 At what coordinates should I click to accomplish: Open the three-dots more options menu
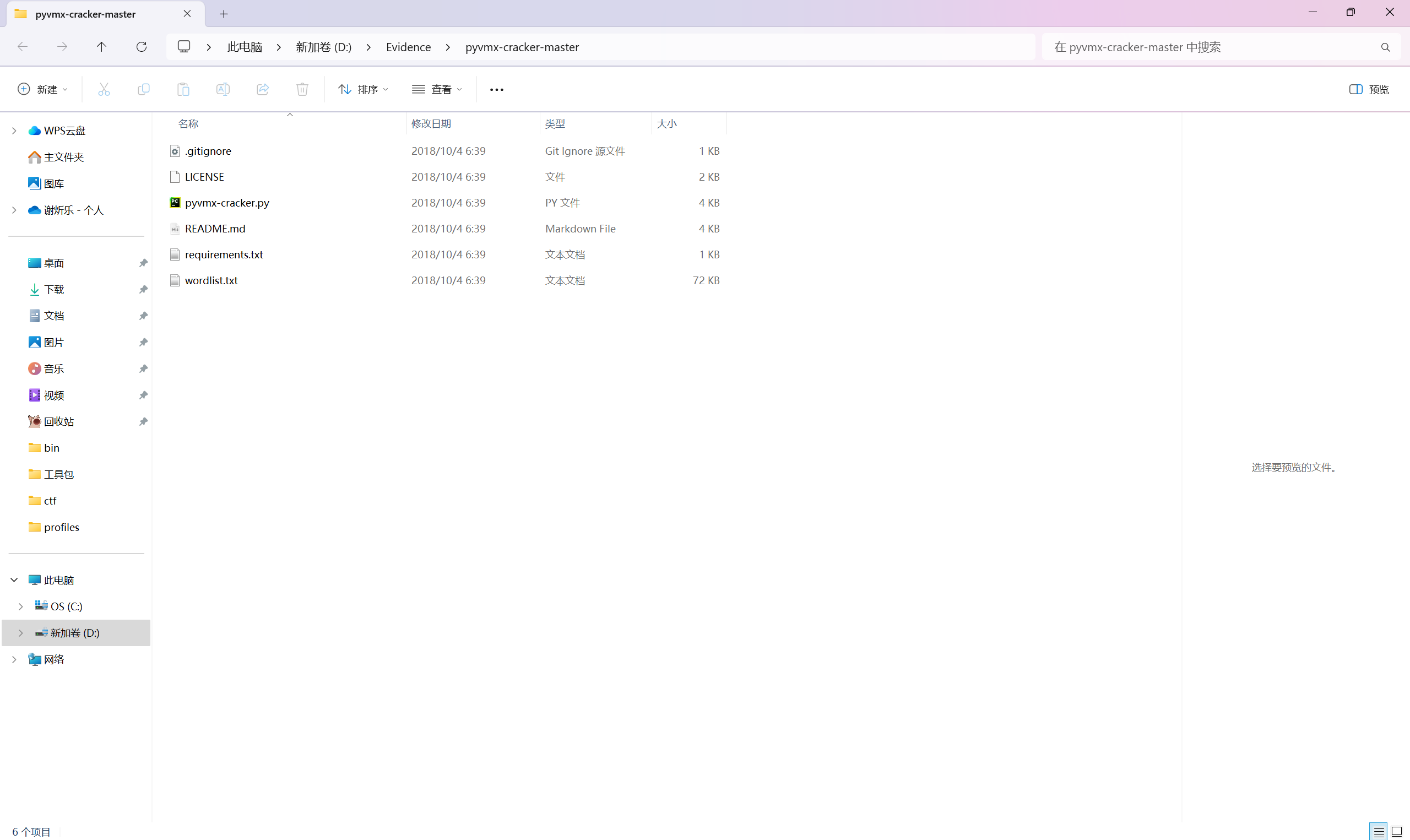click(x=496, y=89)
